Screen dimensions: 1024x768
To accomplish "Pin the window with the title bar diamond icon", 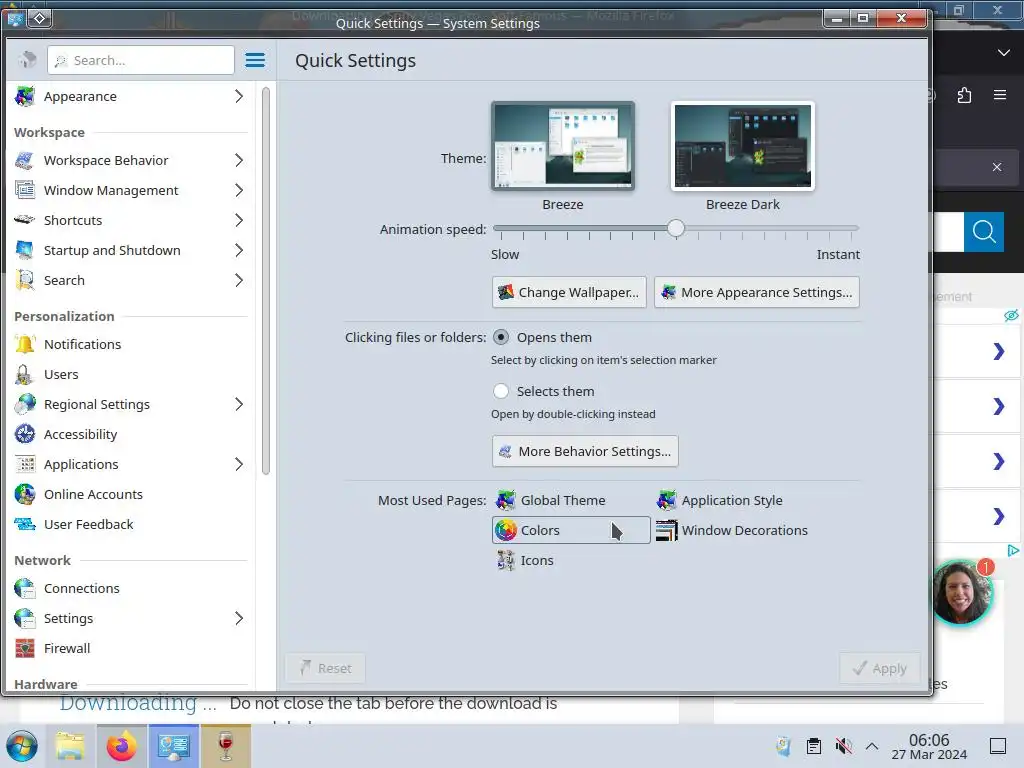I will coord(39,18).
